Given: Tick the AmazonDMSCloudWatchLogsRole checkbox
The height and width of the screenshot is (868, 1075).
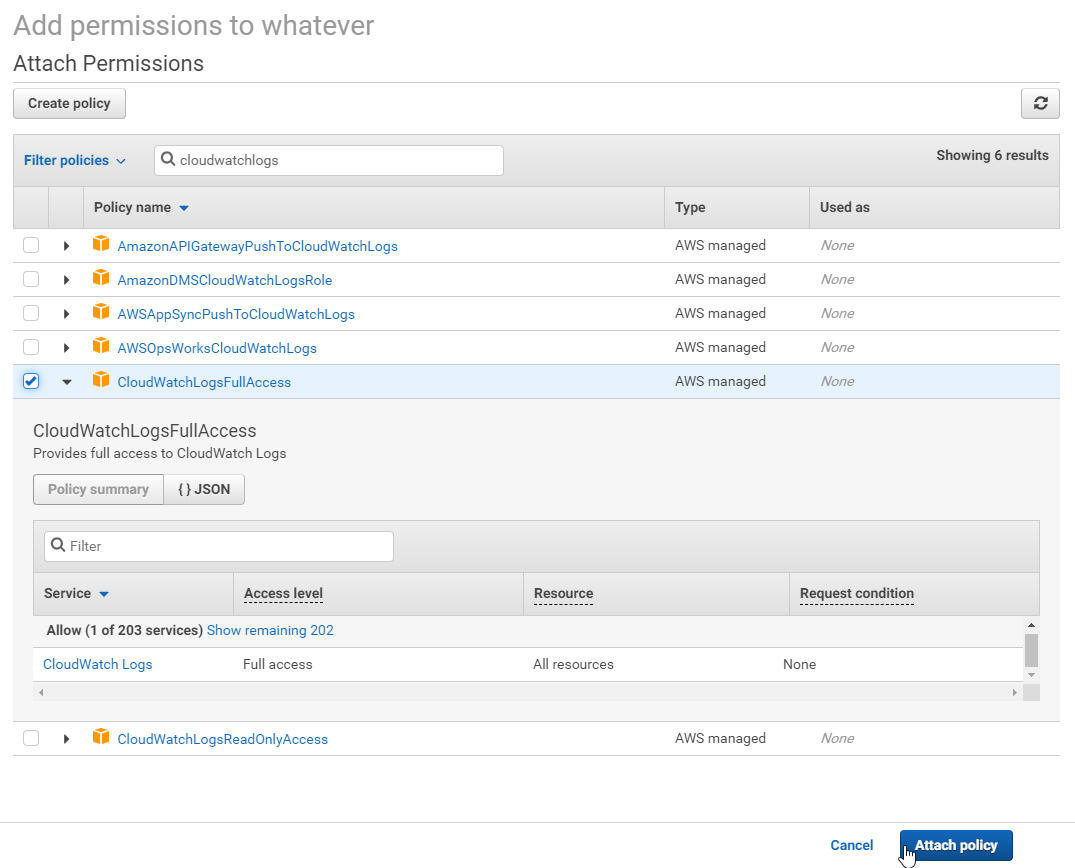Looking at the screenshot, I should tap(31, 279).
